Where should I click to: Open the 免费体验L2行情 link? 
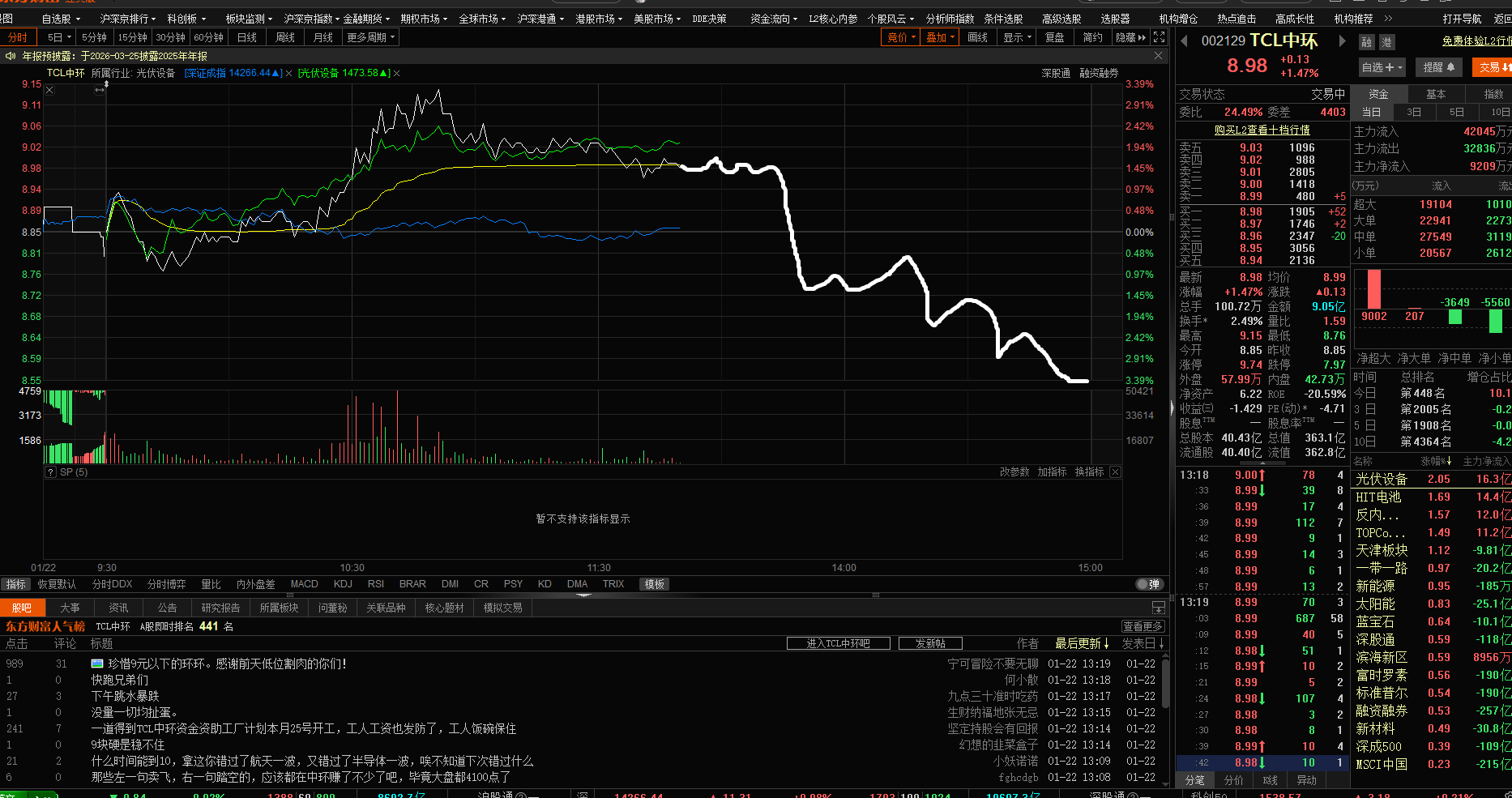click(x=1476, y=41)
